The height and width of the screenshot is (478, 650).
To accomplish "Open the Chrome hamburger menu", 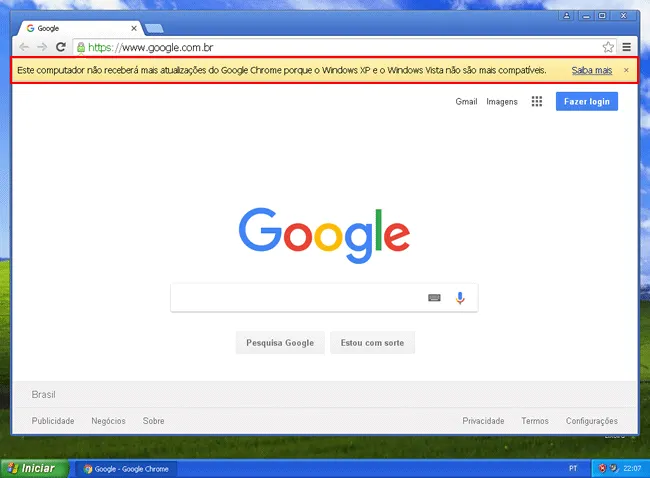I will (626, 47).
